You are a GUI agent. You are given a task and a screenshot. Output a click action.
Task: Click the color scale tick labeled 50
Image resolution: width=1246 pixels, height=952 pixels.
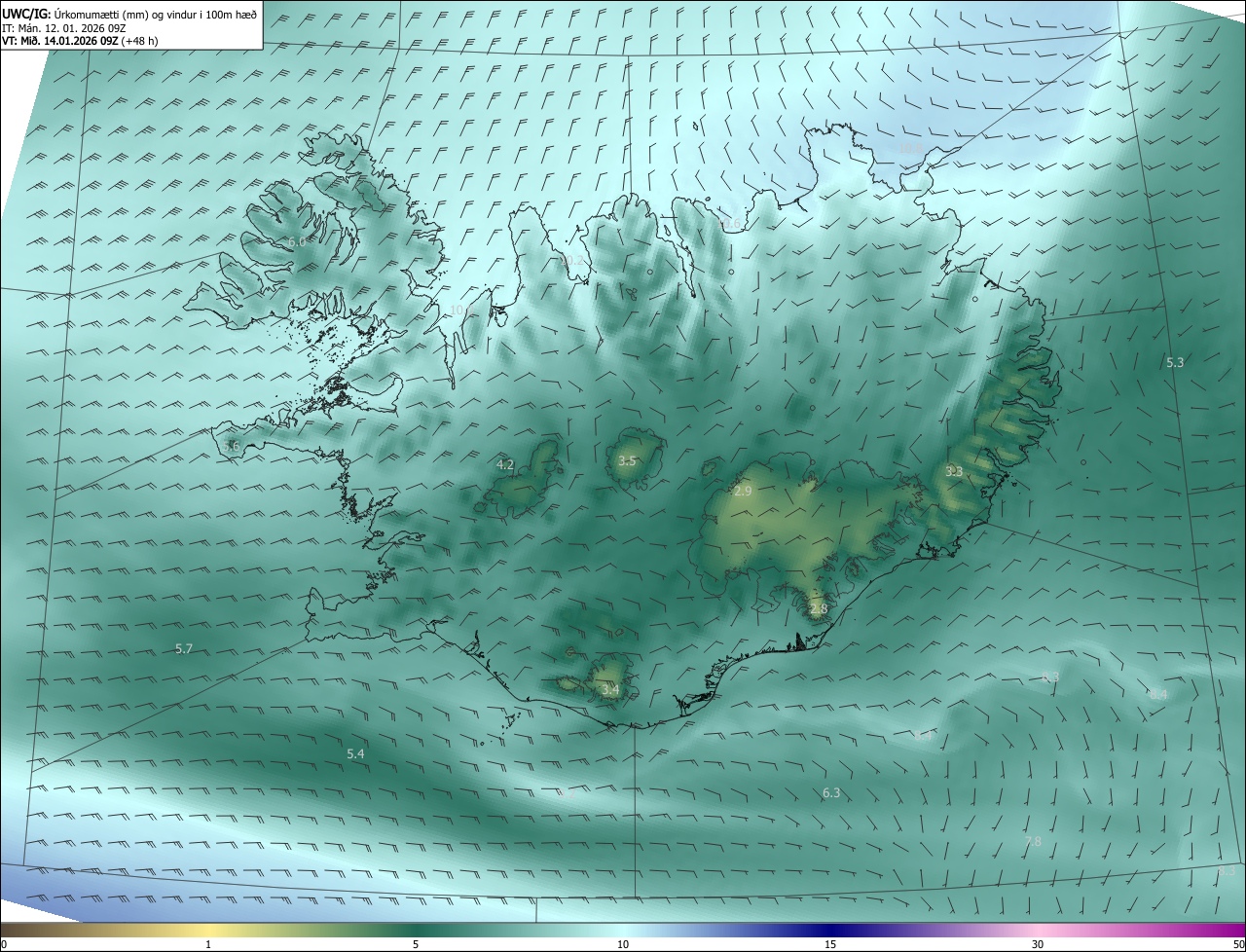[1238, 945]
